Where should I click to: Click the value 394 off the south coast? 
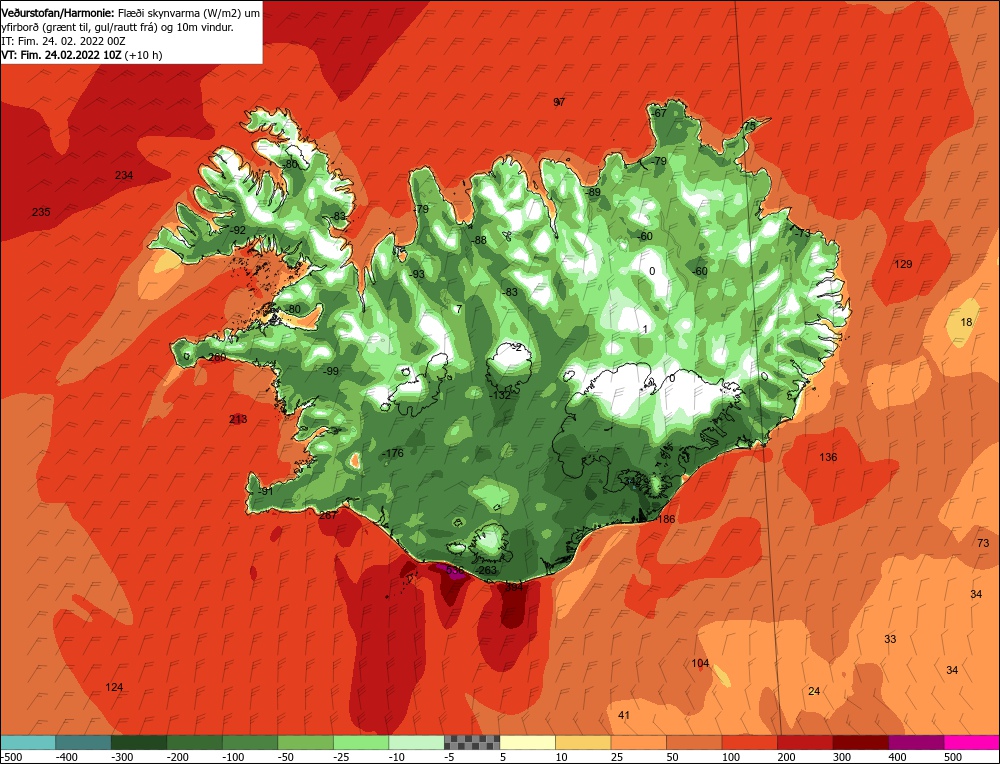[514, 587]
